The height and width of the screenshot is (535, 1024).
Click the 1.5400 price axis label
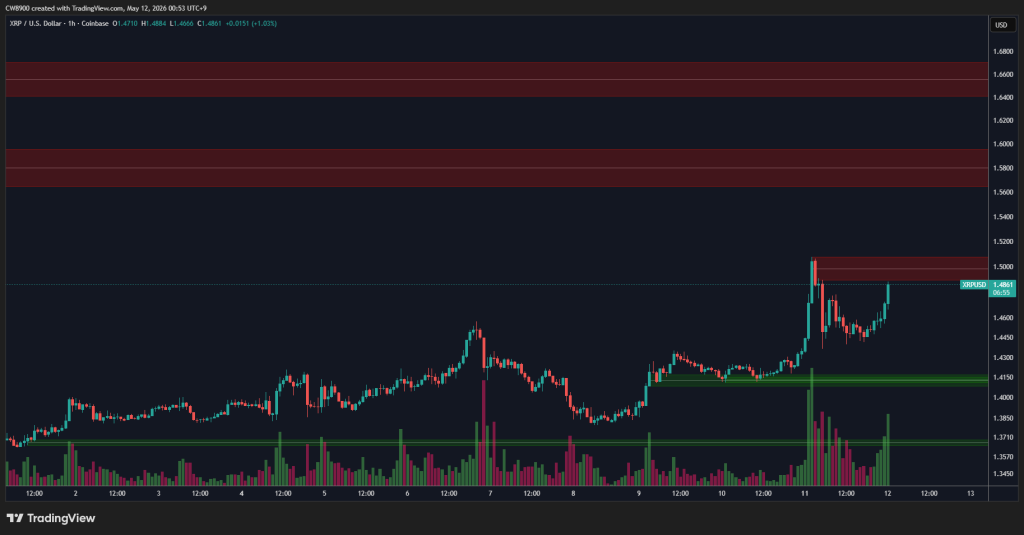[x=1003, y=216]
